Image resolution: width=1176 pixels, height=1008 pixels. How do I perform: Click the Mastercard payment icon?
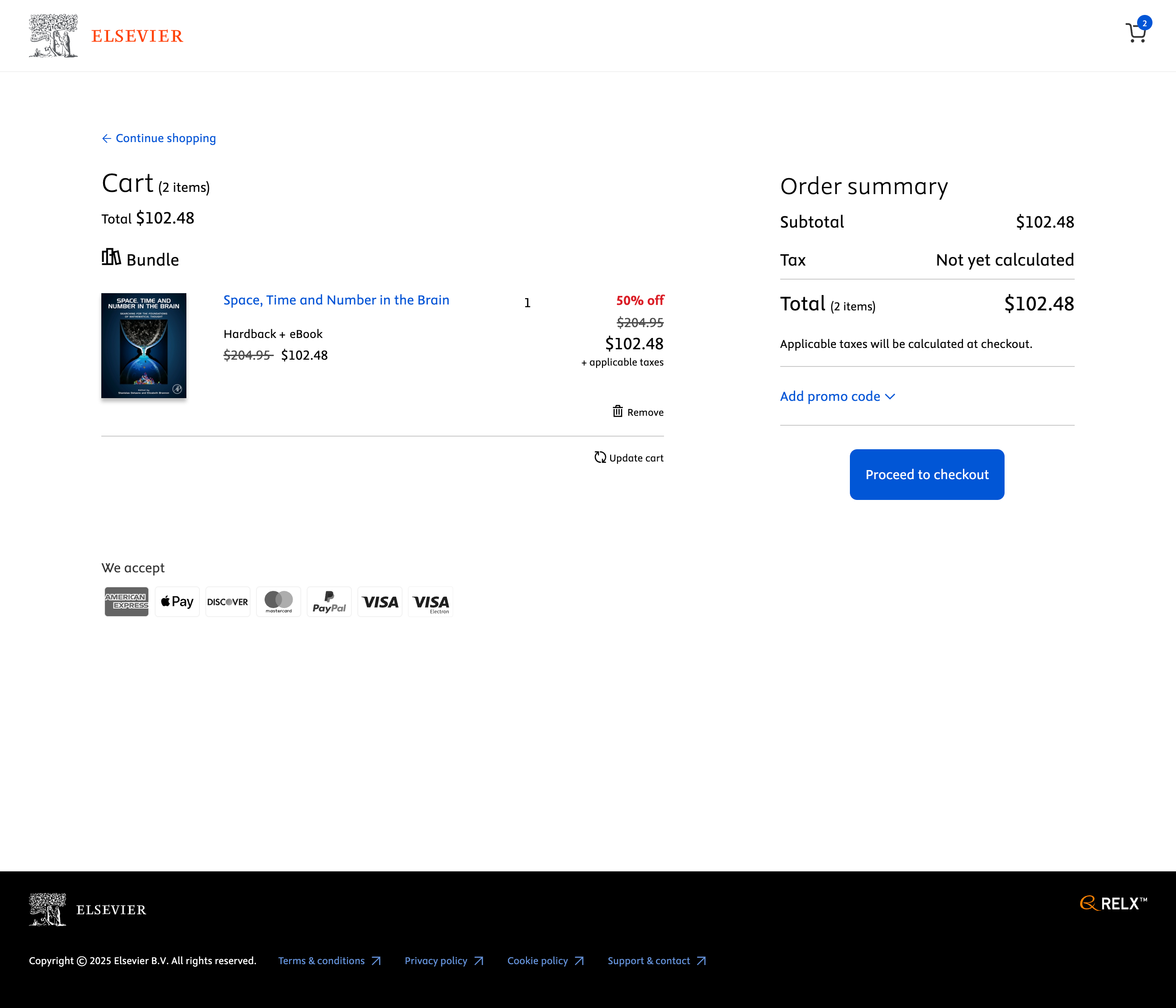point(278,602)
